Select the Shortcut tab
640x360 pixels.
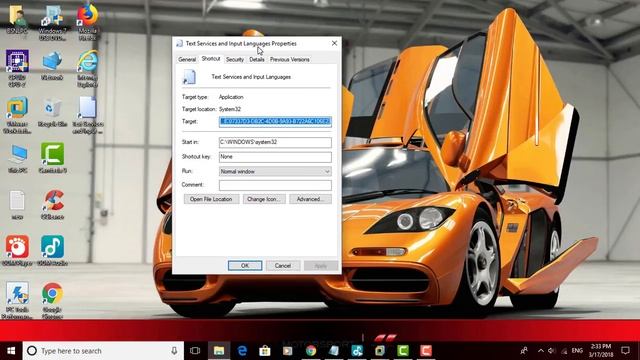[x=211, y=59]
